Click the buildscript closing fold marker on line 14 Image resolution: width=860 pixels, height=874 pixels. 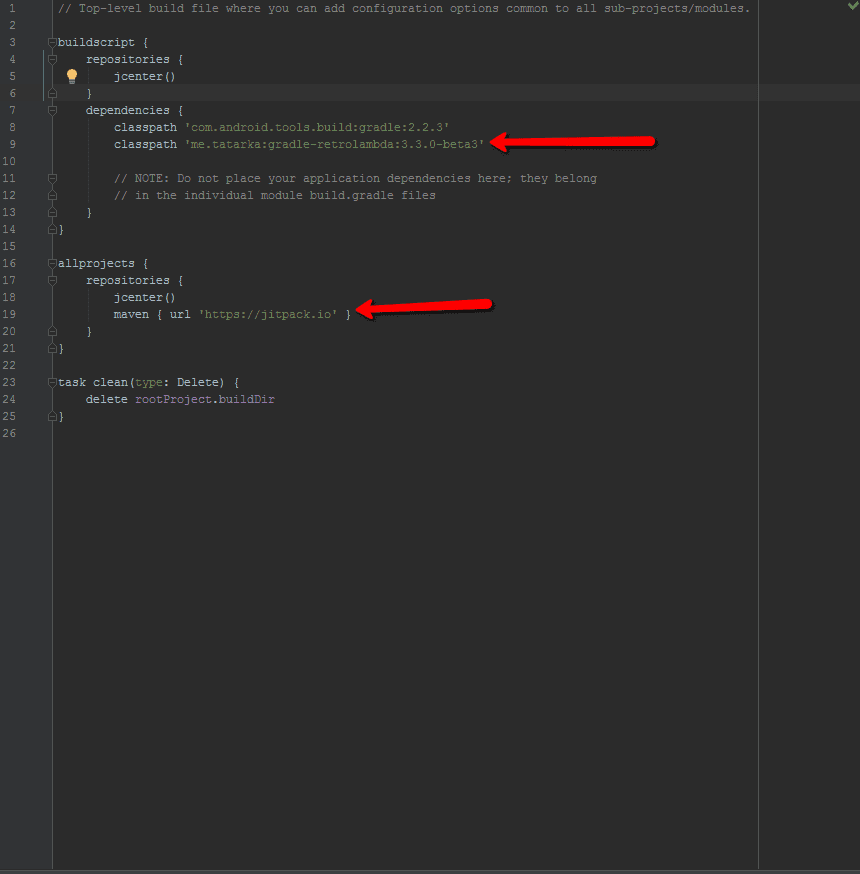pos(53,229)
